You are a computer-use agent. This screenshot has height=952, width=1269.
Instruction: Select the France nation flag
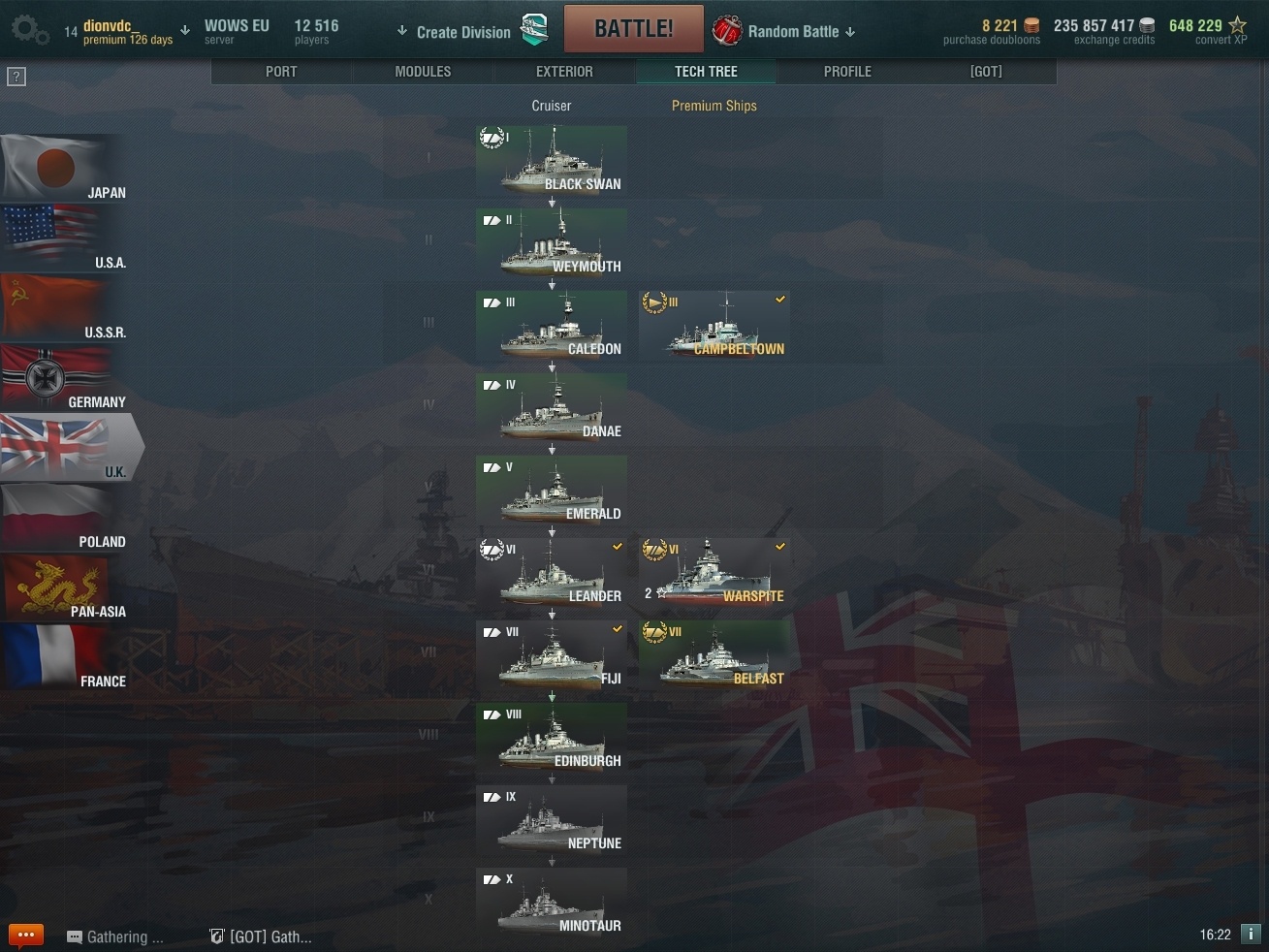click(64, 657)
